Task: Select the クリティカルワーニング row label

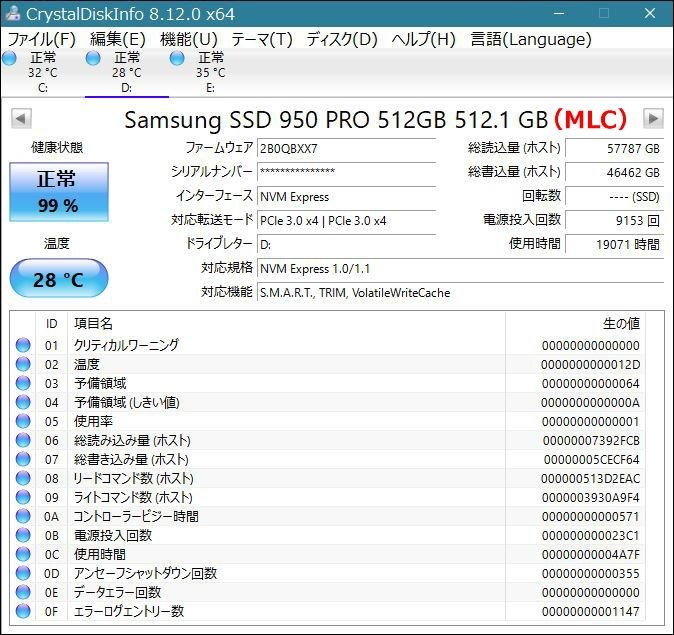Action: tap(126, 345)
